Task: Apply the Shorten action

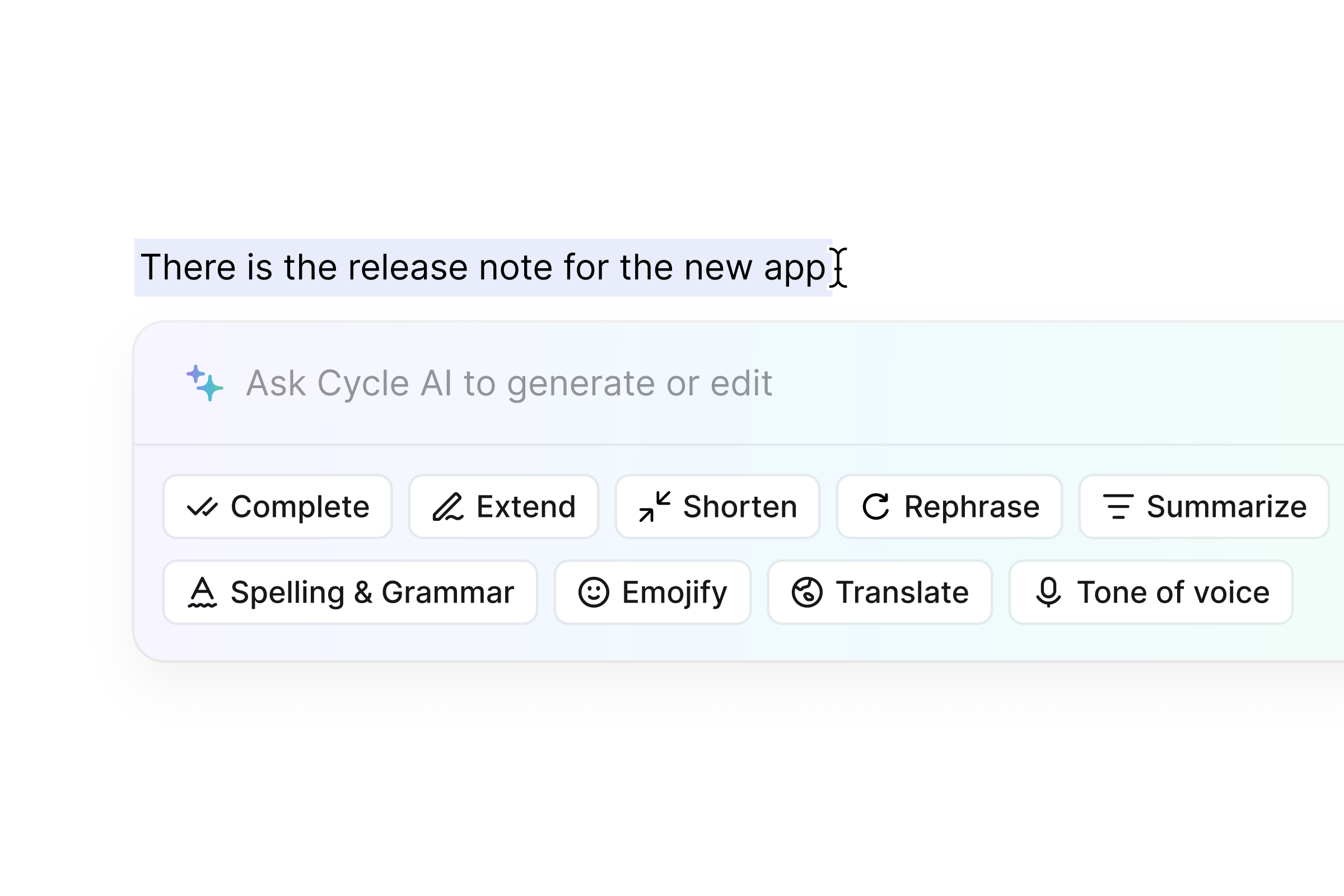Action: 717,507
